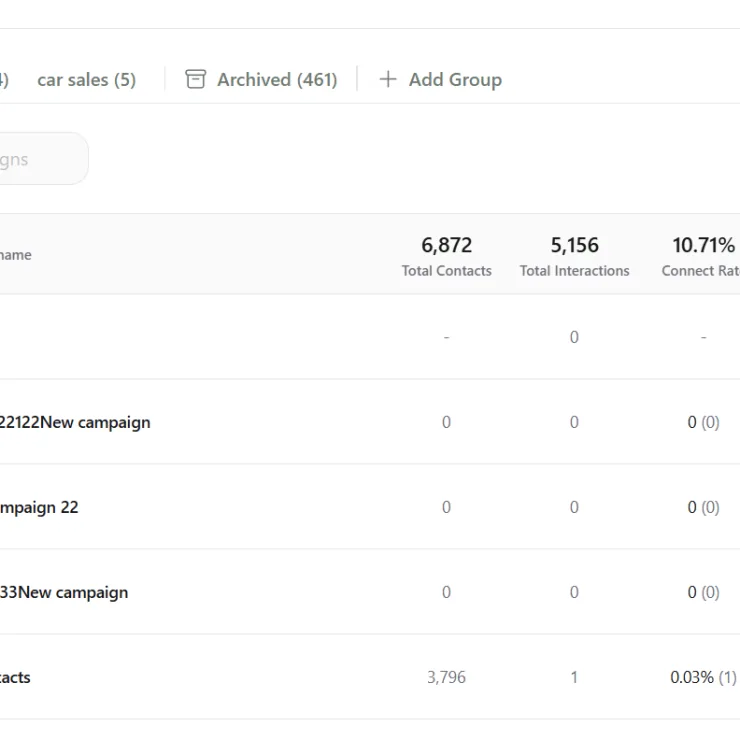
Task: Click the Archived box icon
Action: coord(195,79)
